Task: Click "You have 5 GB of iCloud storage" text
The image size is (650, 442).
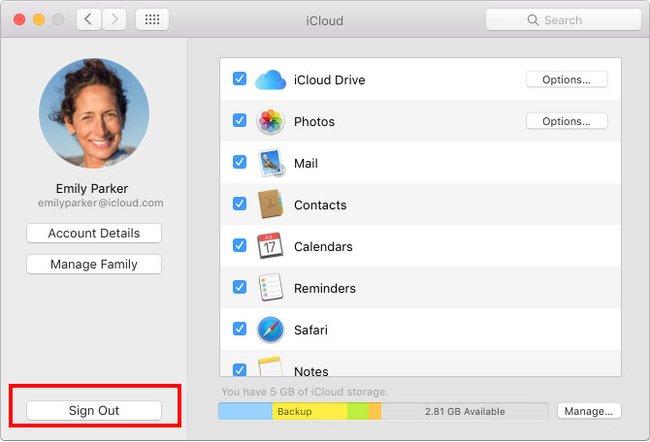Action: tap(305, 392)
